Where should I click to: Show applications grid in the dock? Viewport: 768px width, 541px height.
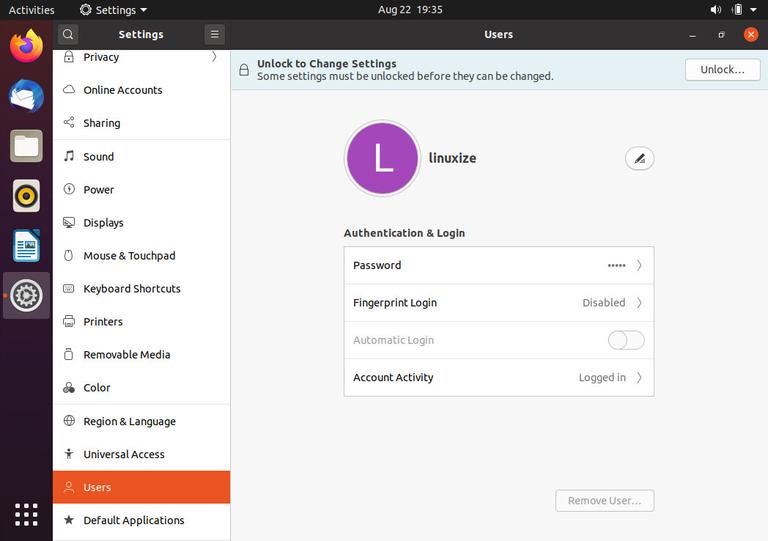[x=27, y=514]
